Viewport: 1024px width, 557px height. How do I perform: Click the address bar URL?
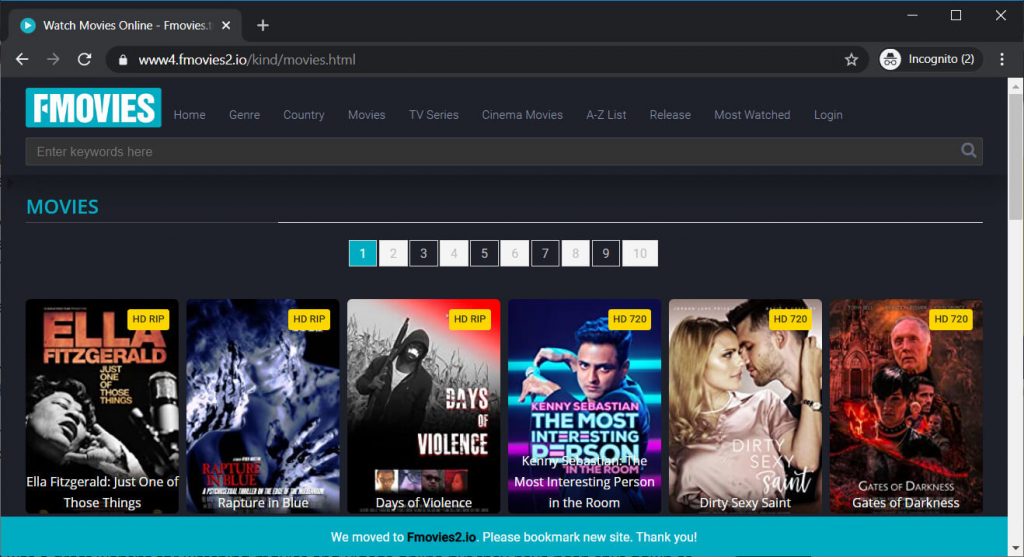247,60
